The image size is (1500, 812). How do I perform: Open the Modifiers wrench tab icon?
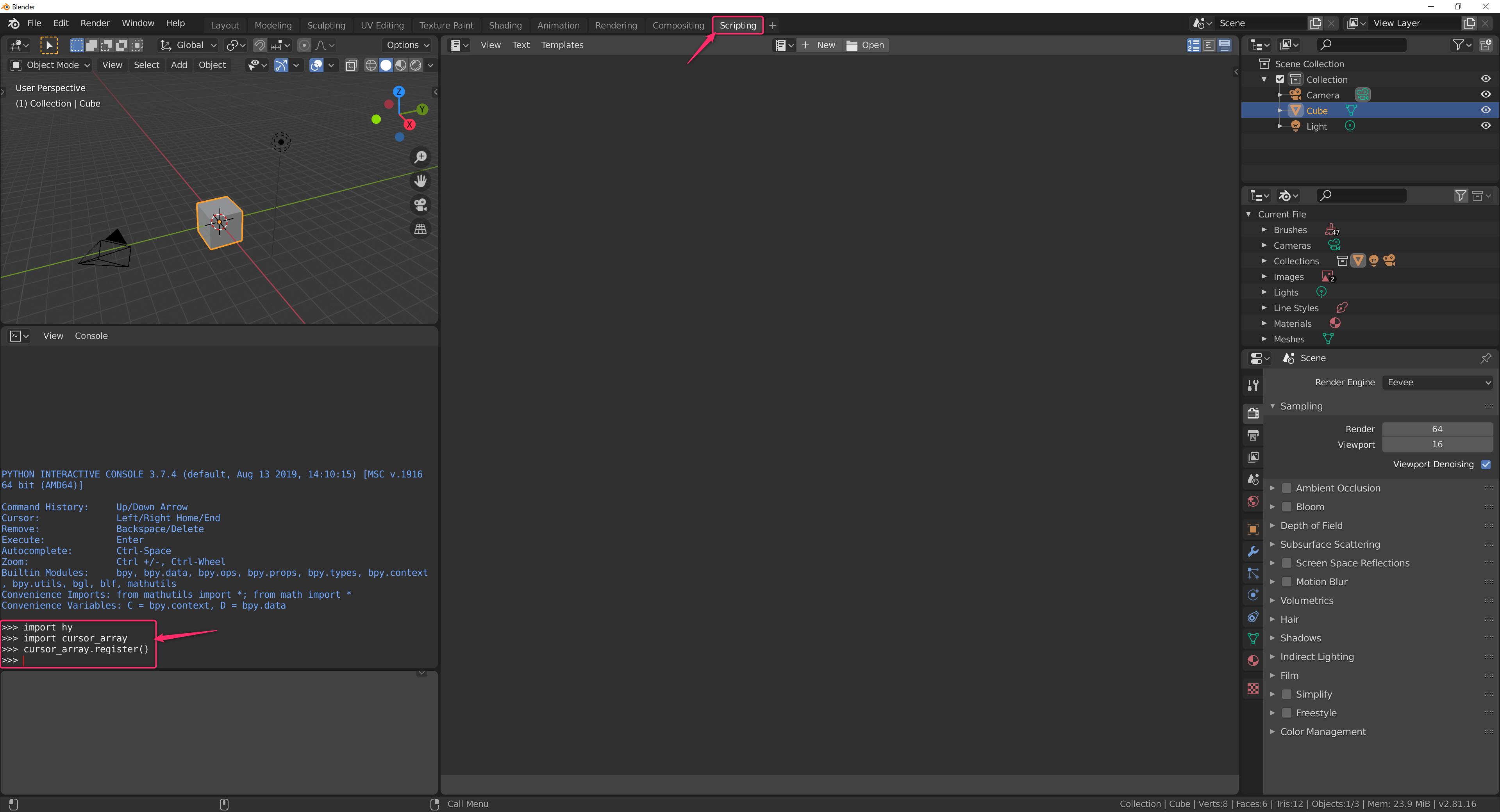pyautogui.click(x=1253, y=551)
